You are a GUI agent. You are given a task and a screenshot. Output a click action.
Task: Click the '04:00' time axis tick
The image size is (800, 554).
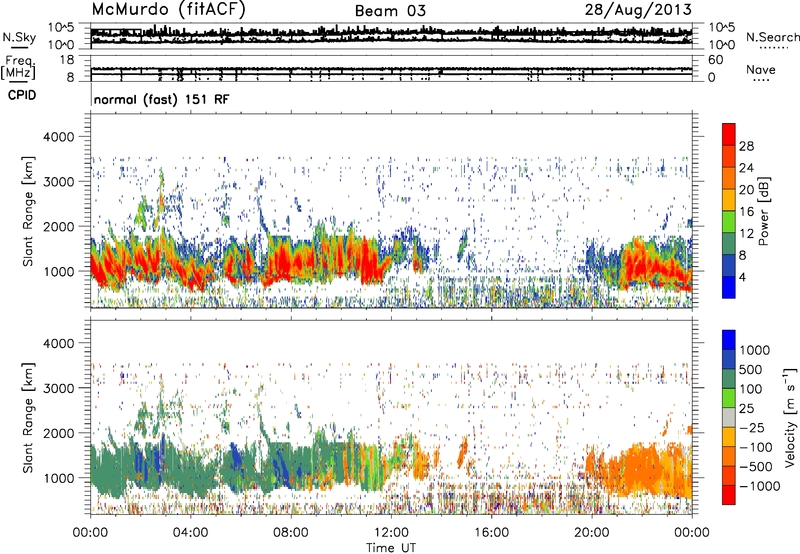click(x=190, y=533)
